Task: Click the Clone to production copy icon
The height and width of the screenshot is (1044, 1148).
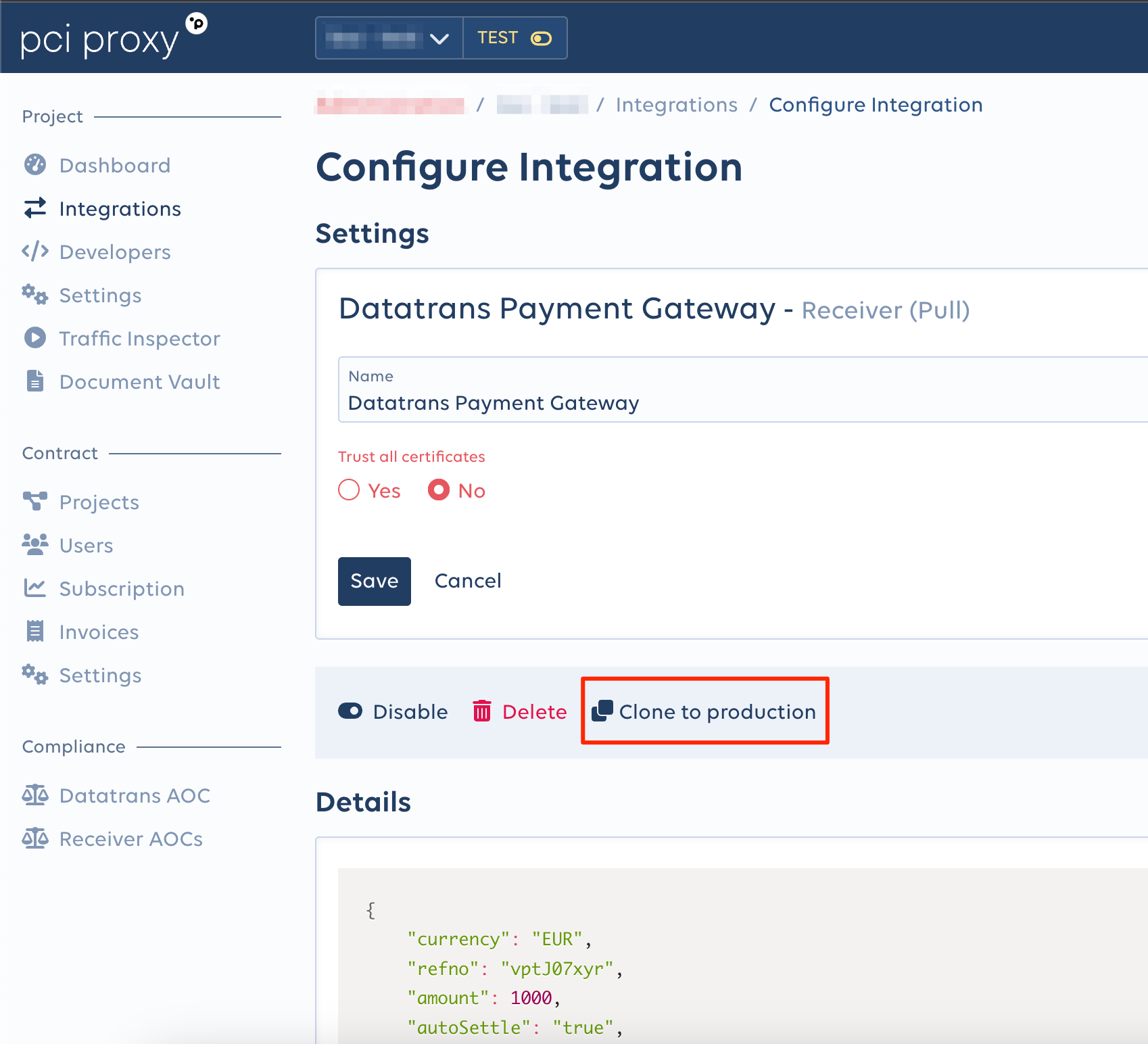Action: (602, 711)
